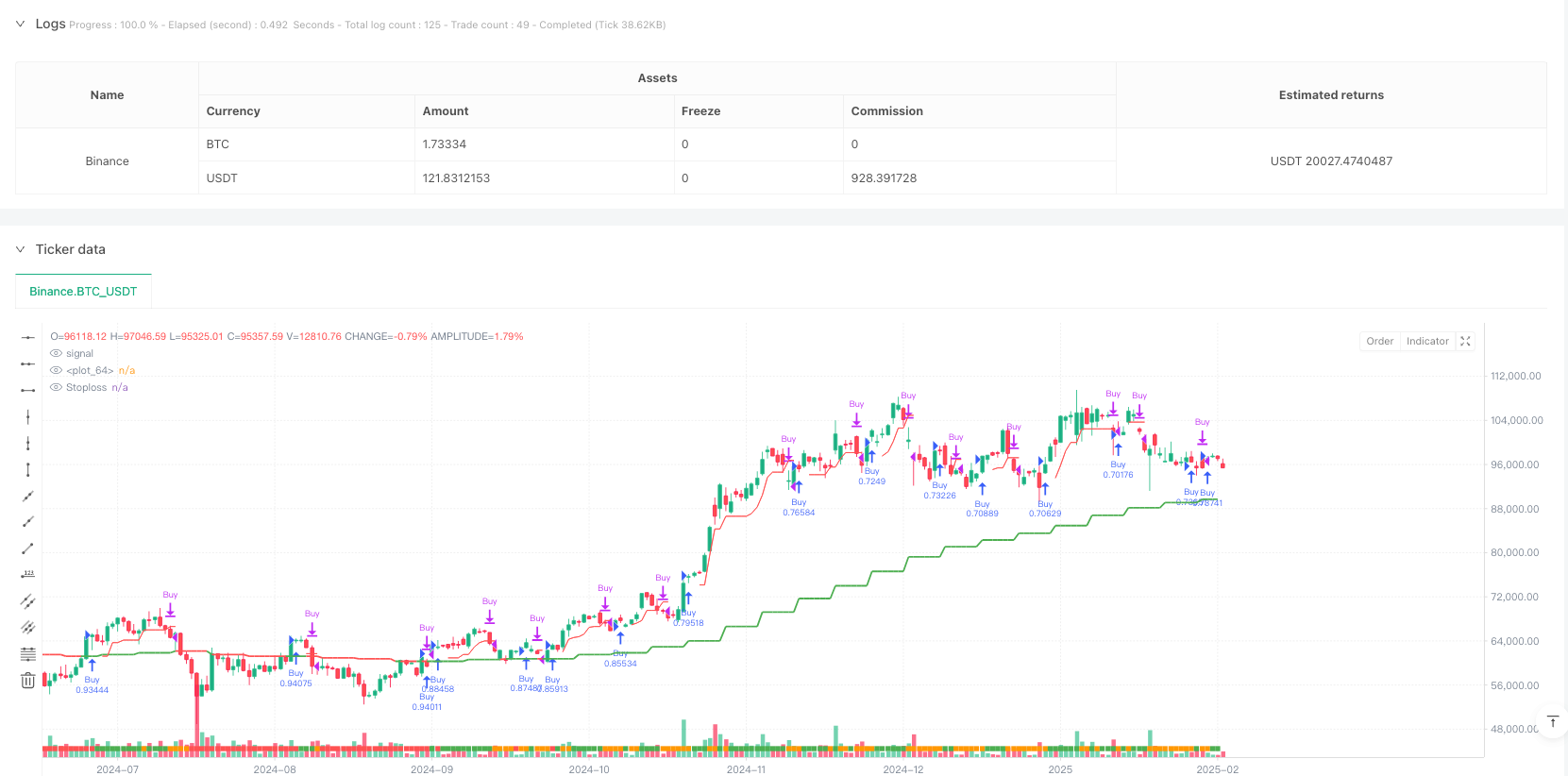The width and height of the screenshot is (1568, 776).
Task: Select the price line tool with 123 label
Action: coord(28,574)
